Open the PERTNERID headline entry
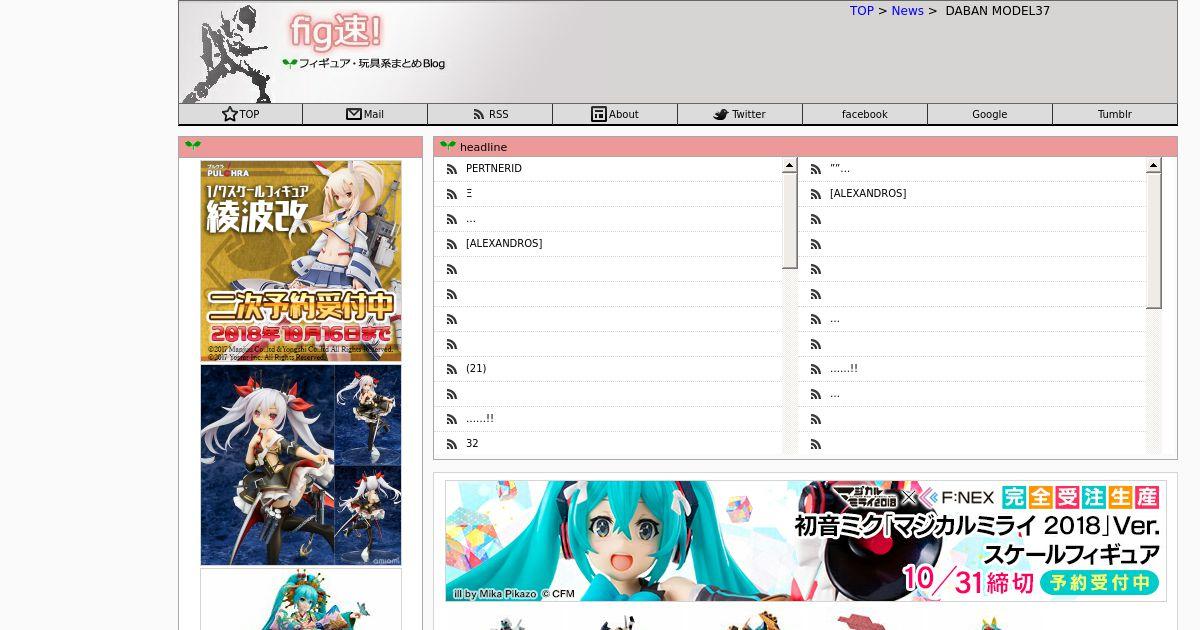This screenshot has width=1200, height=630. pyautogui.click(x=494, y=169)
